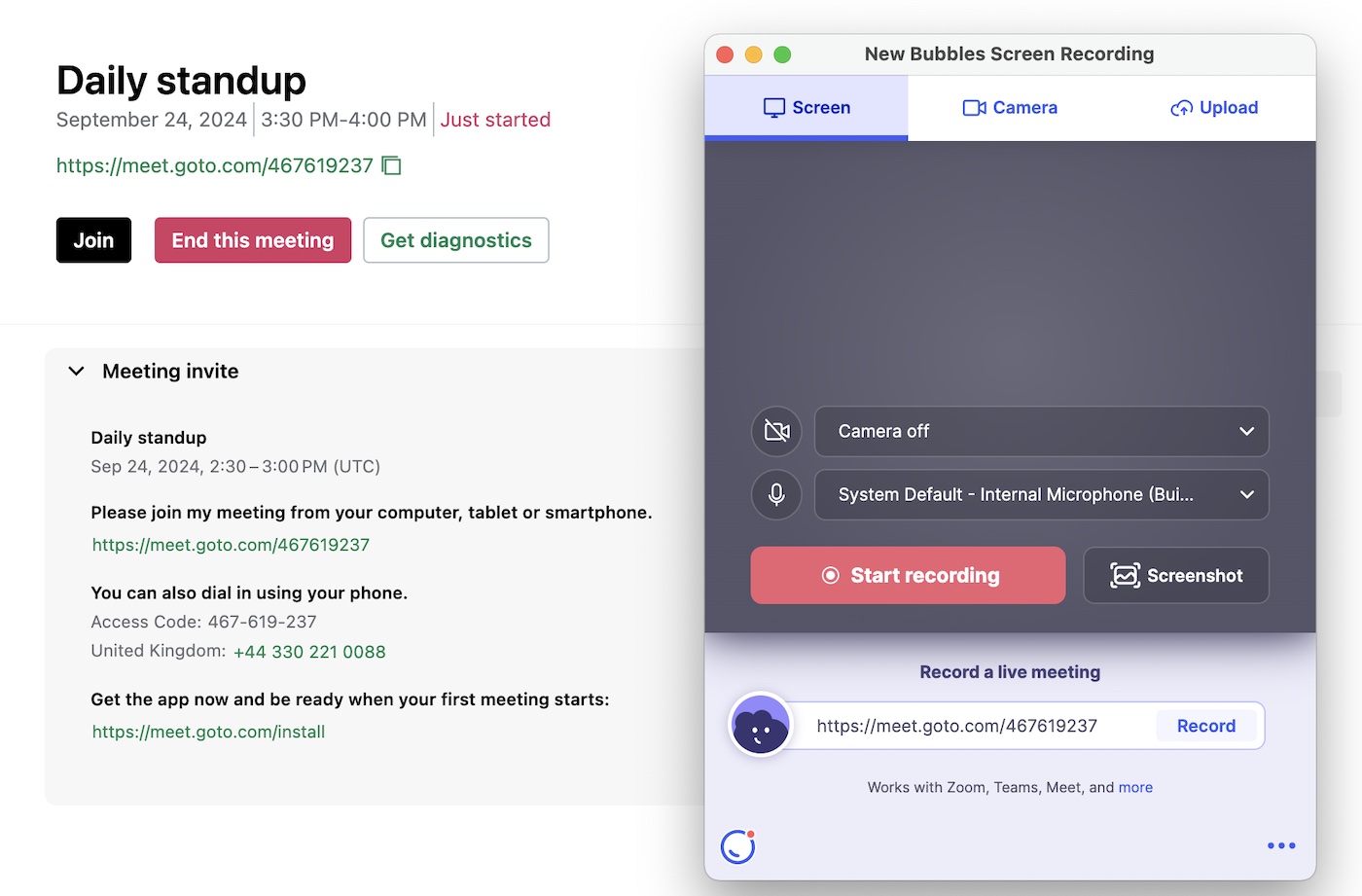1362x896 pixels.
Task: Click the screen preview area in Bubbles
Action: pos(1010,272)
